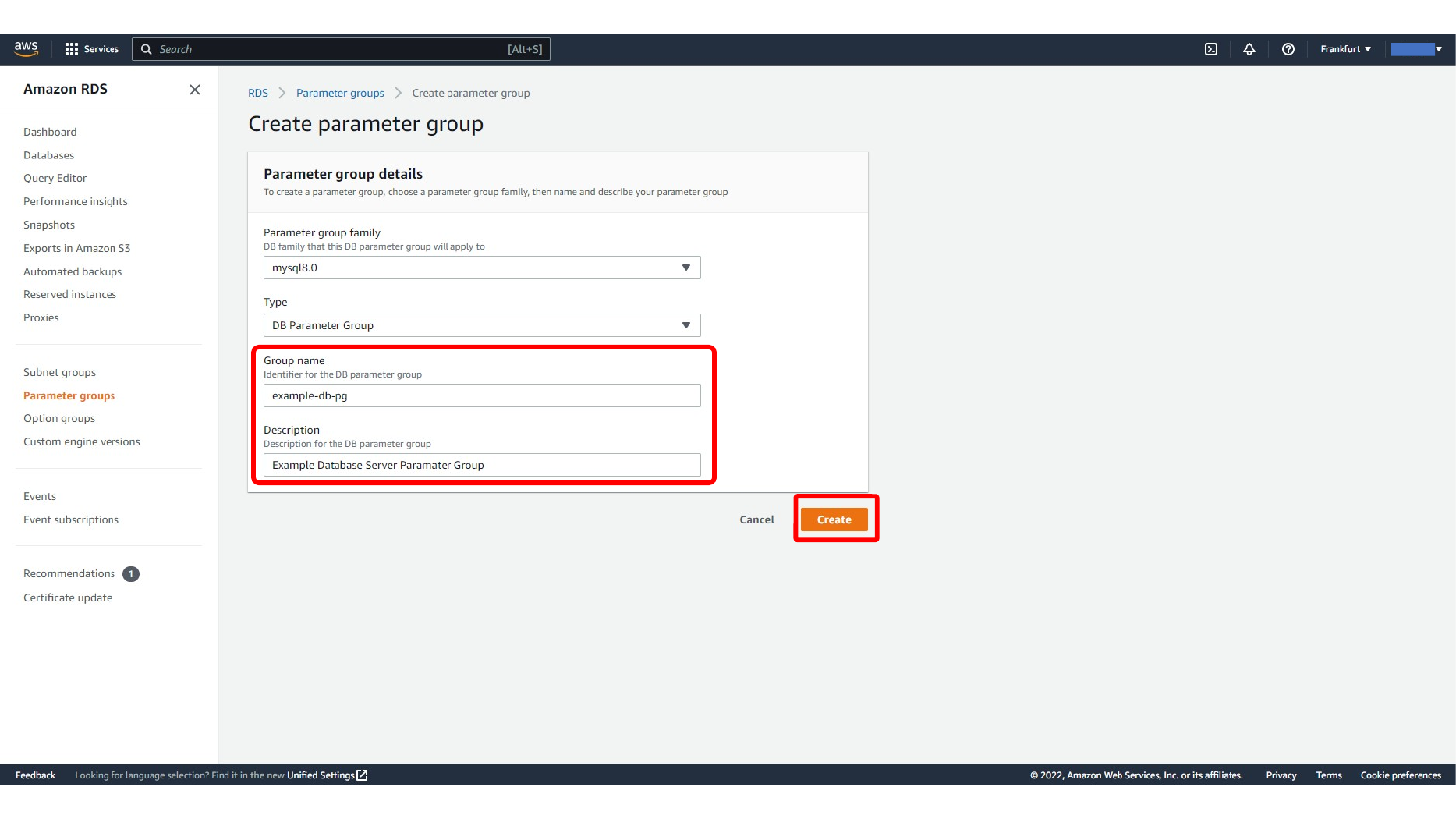Open the account menu dropdown
This screenshot has height=819, width=1456.
1417,49
